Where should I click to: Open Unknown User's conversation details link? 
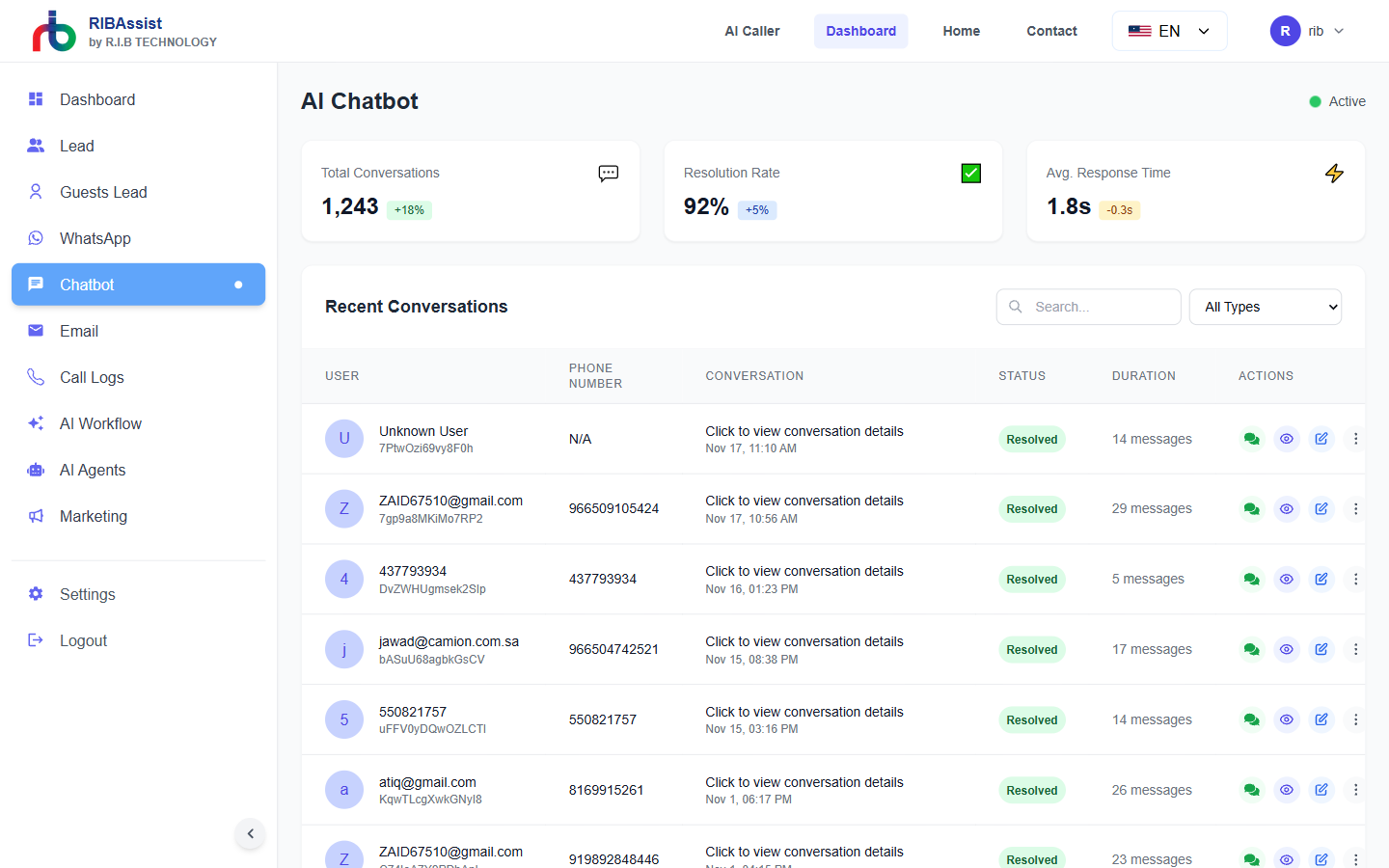click(803, 431)
